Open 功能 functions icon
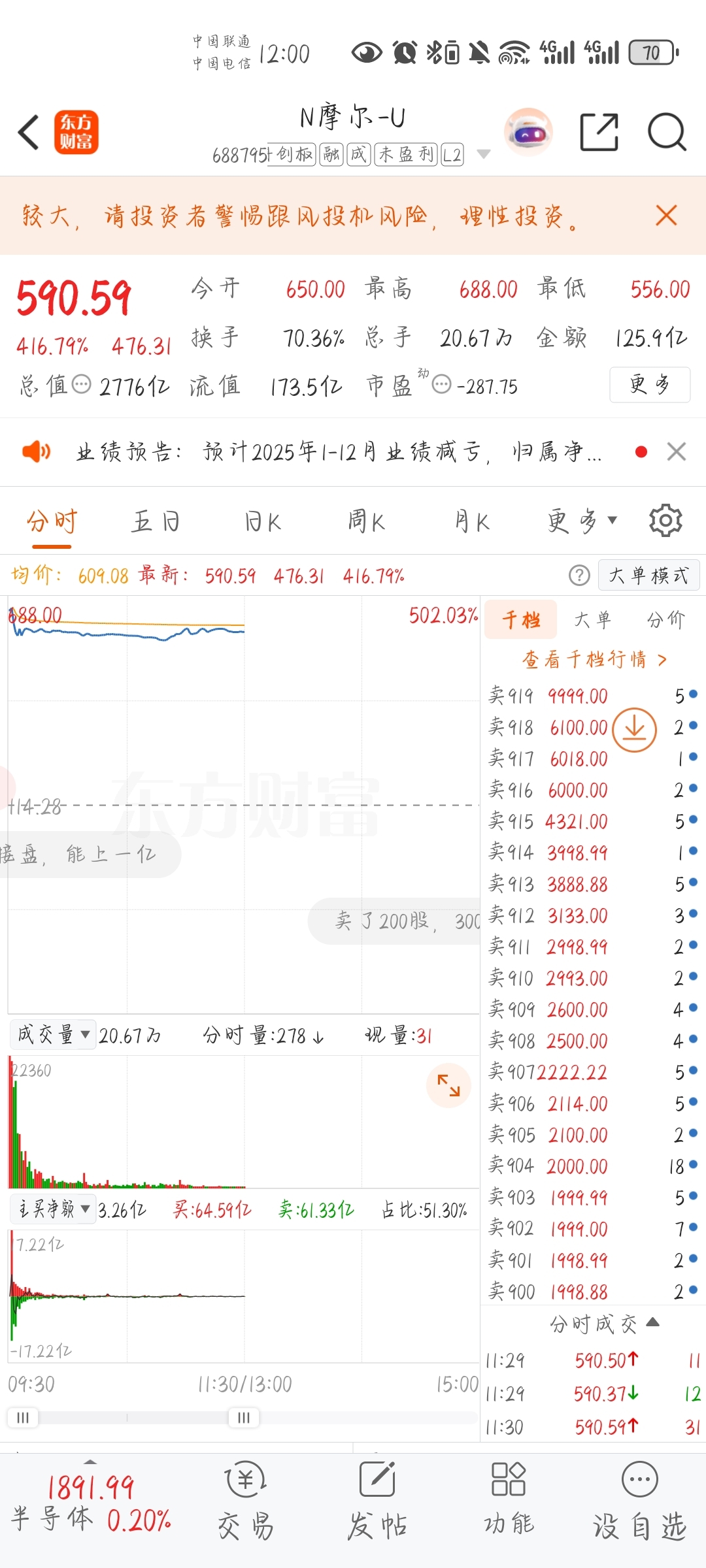The height and width of the screenshot is (1568, 706). [509, 1501]
